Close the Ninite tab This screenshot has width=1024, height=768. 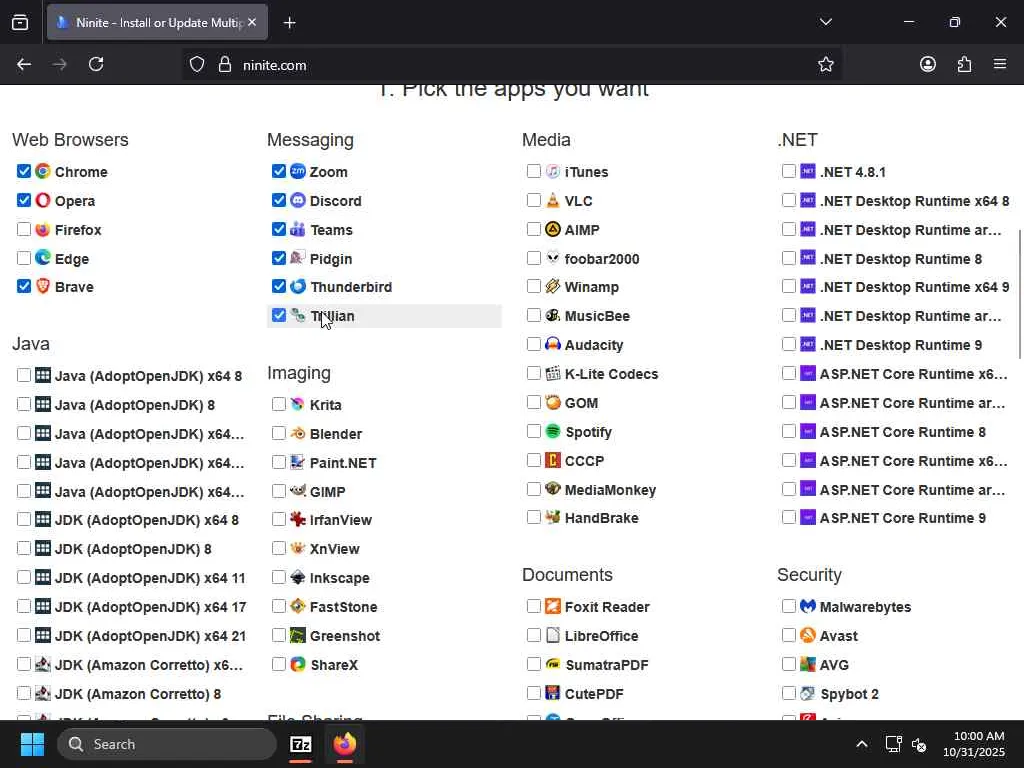252,22
